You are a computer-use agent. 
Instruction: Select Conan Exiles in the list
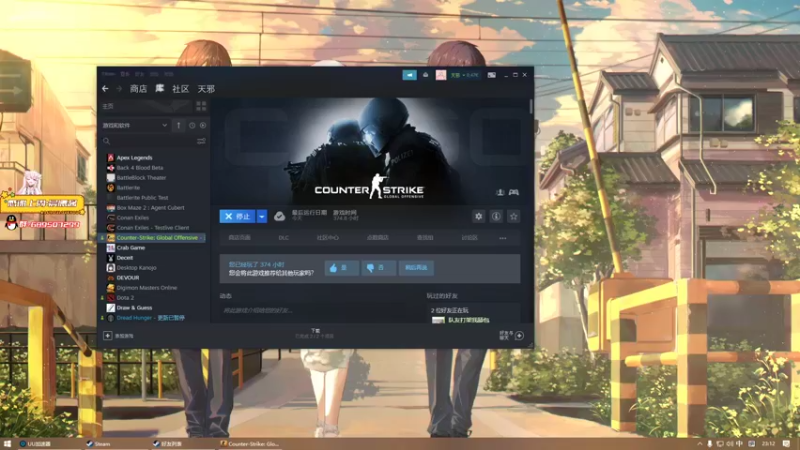133,217
